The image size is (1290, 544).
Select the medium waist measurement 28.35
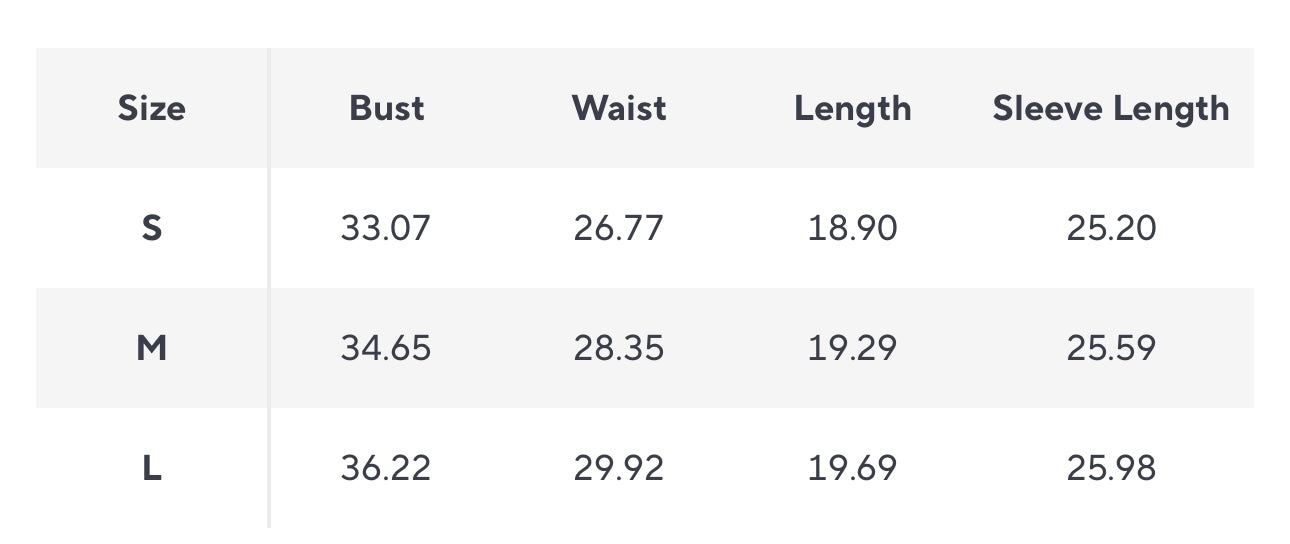618,348
